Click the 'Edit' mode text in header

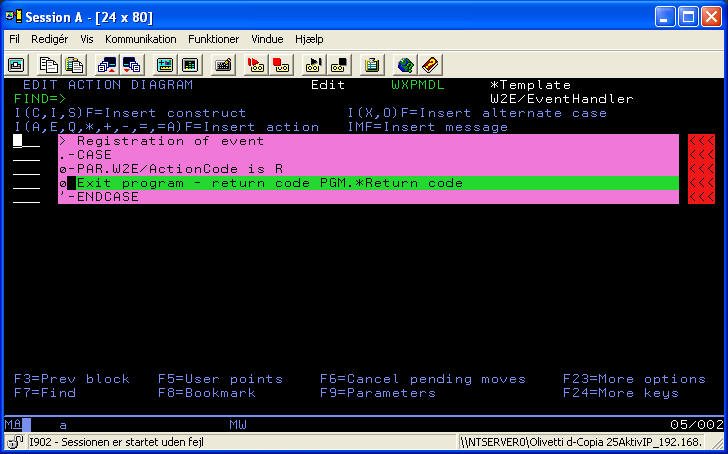(328, 85)
